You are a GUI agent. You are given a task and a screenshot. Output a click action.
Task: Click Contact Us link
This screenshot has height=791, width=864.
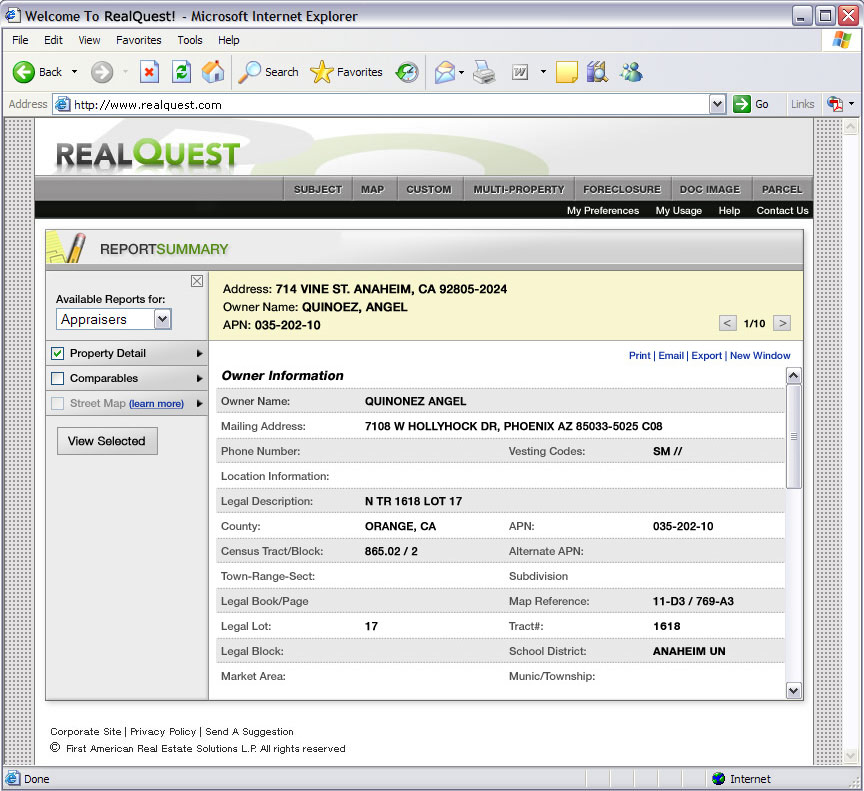782,210
